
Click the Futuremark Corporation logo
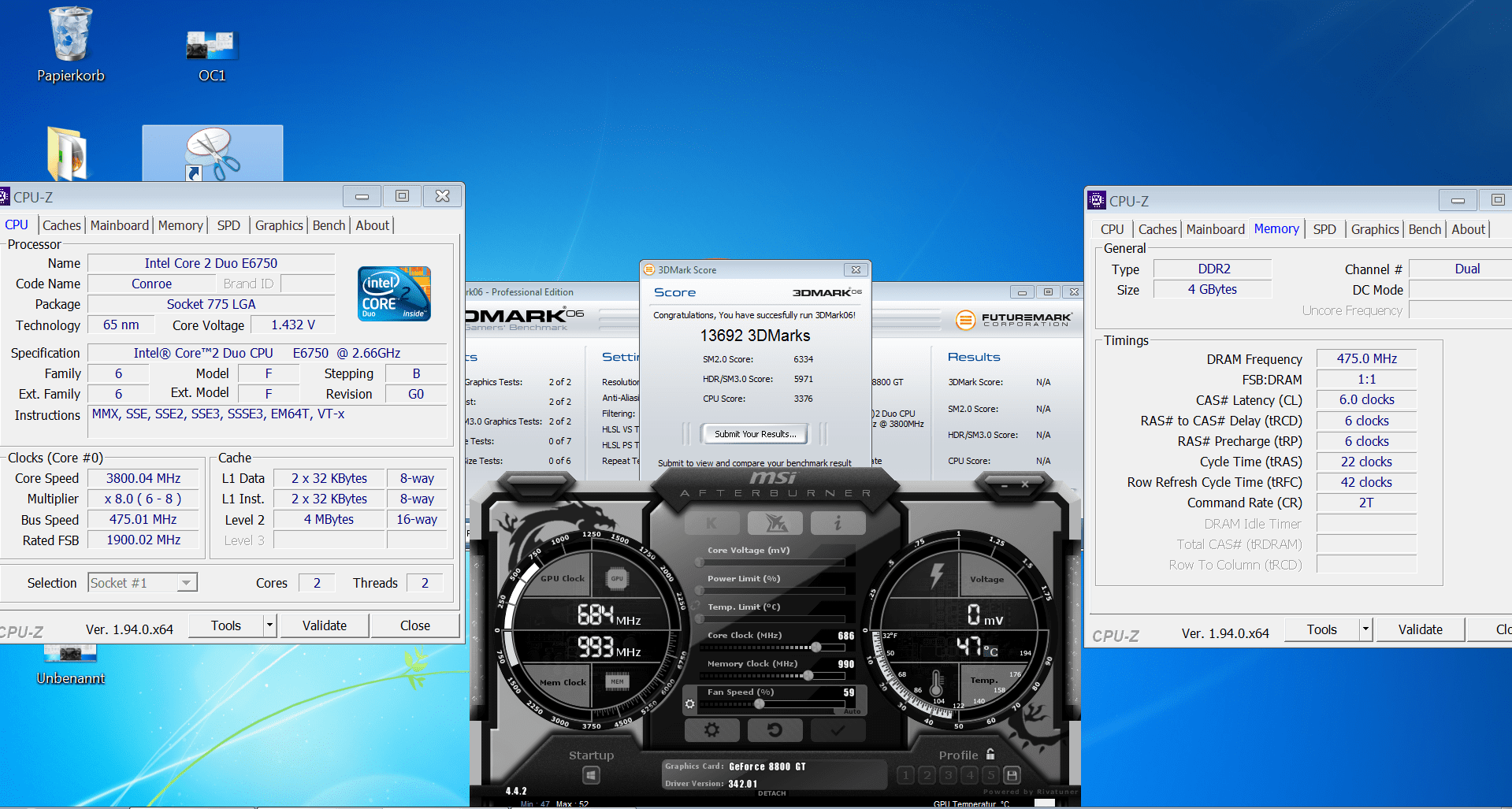[1014, 319]
